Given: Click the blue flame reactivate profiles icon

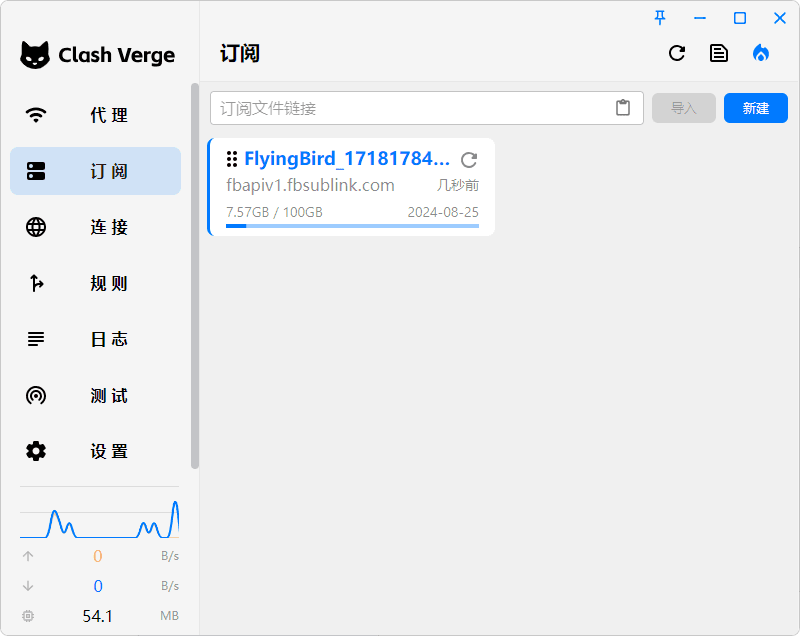Looking at the screenshot, I should (x=761, y=53).
